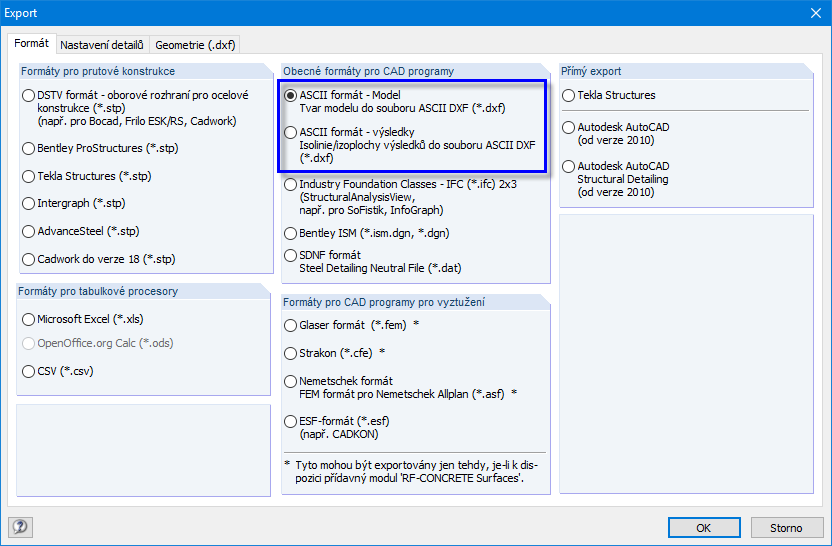Select AdvanceSteel (*.stp) radio button
832x546 pixels.
pos(29,232)
